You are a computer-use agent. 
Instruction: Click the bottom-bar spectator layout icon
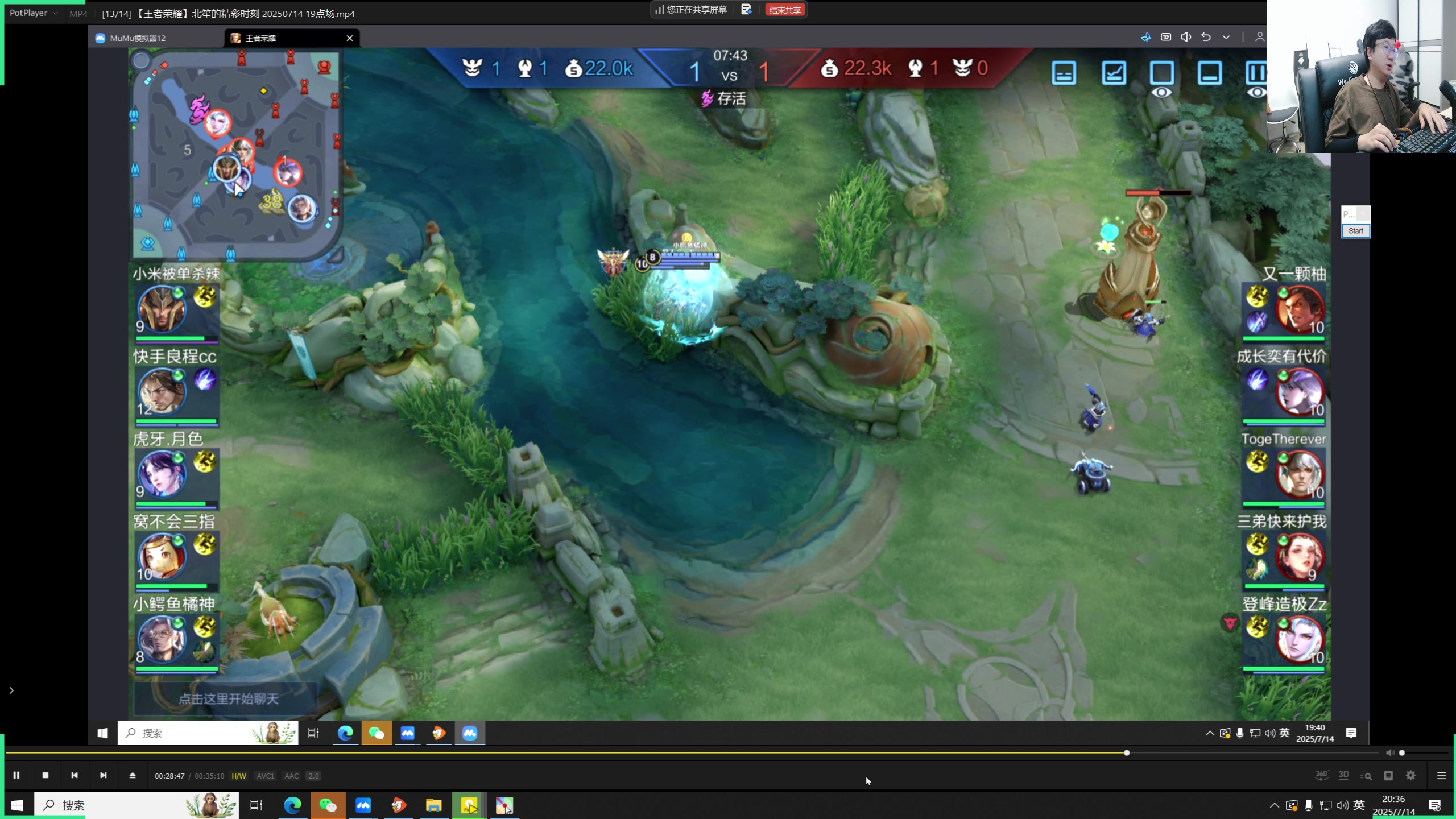[1210, 73]
